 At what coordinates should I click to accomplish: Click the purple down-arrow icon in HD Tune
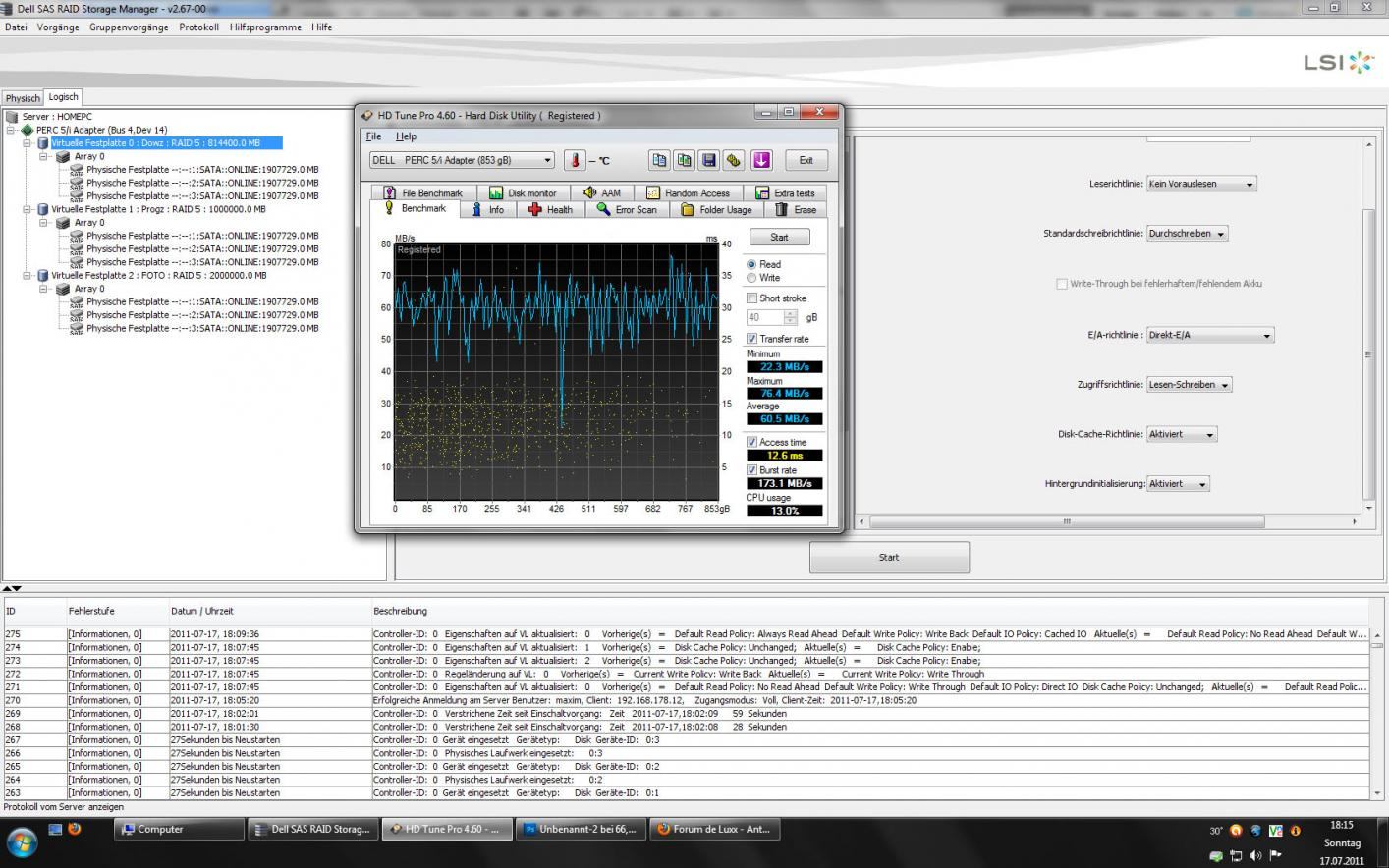[x=761, y=160]
